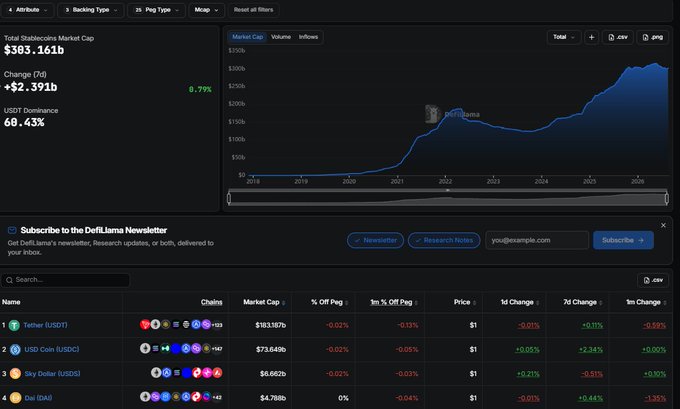
Task: Click $4.788b market cap value
Action: 273,398
